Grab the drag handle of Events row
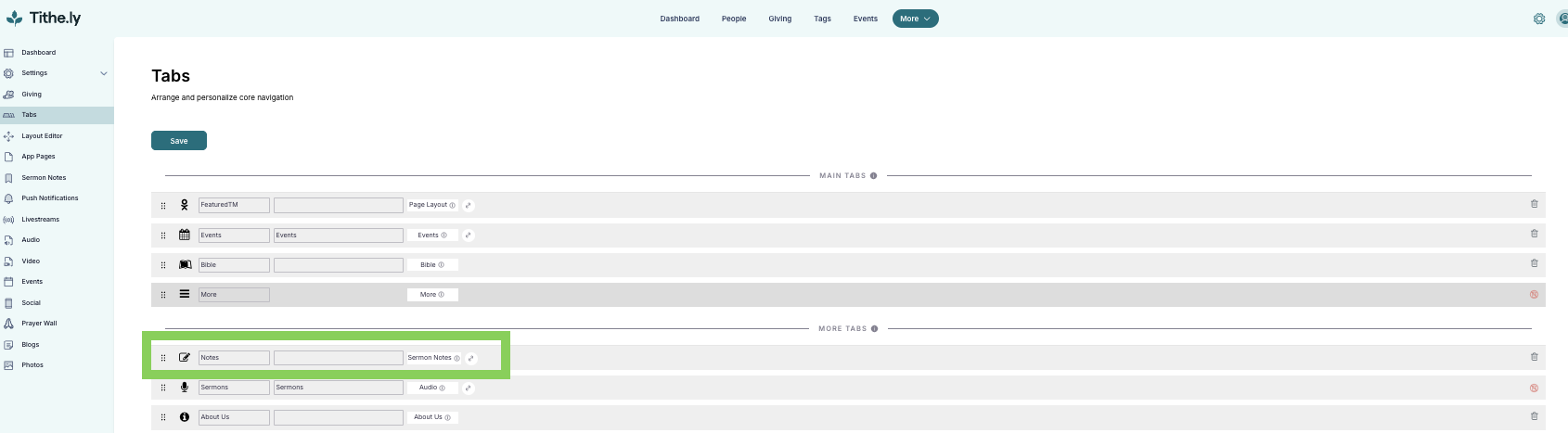Image resolution: width=1568 pixels, height=433 pixels. click(x=163, y=236)
